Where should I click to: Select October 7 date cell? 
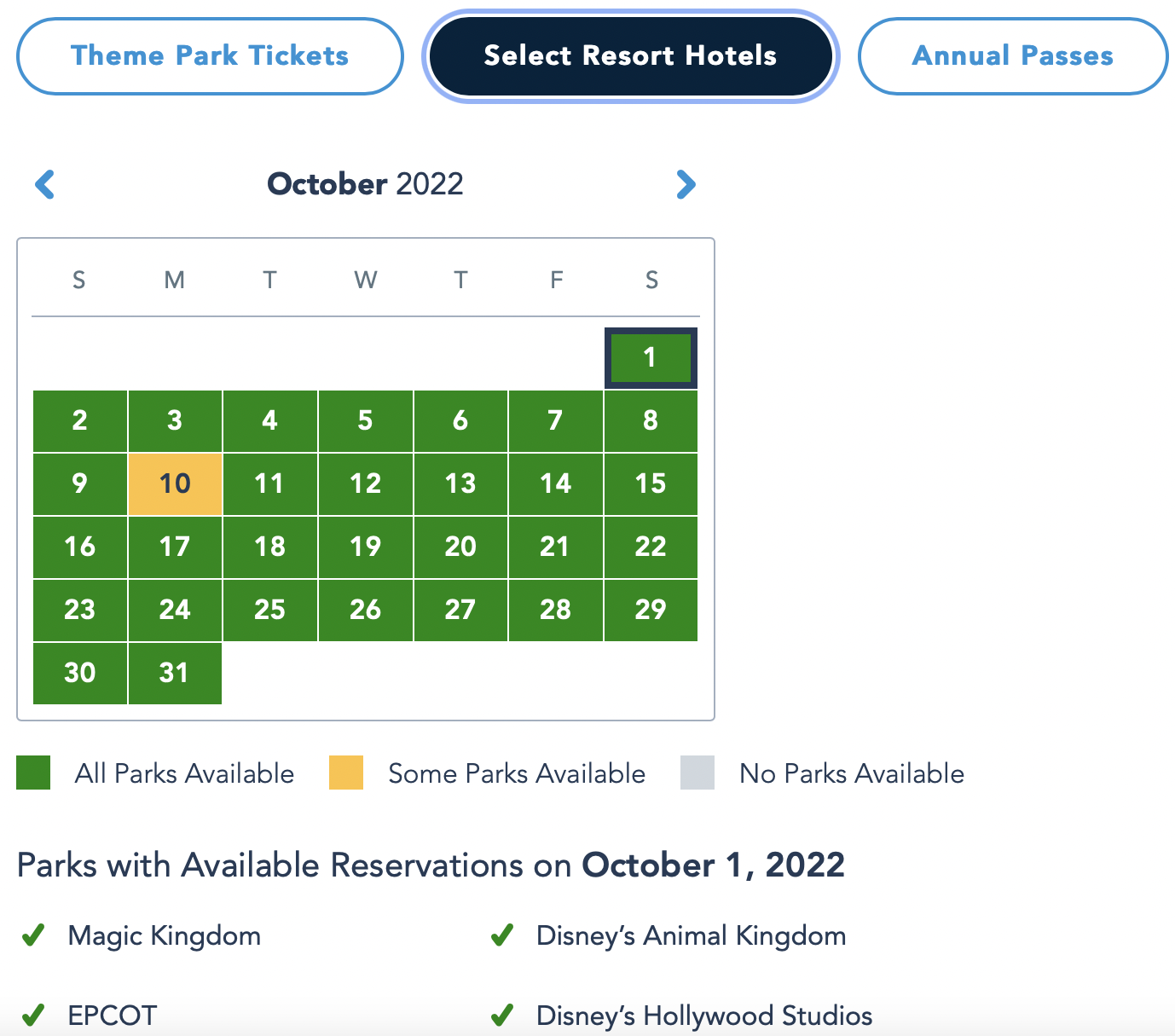[x=556, y=421]
